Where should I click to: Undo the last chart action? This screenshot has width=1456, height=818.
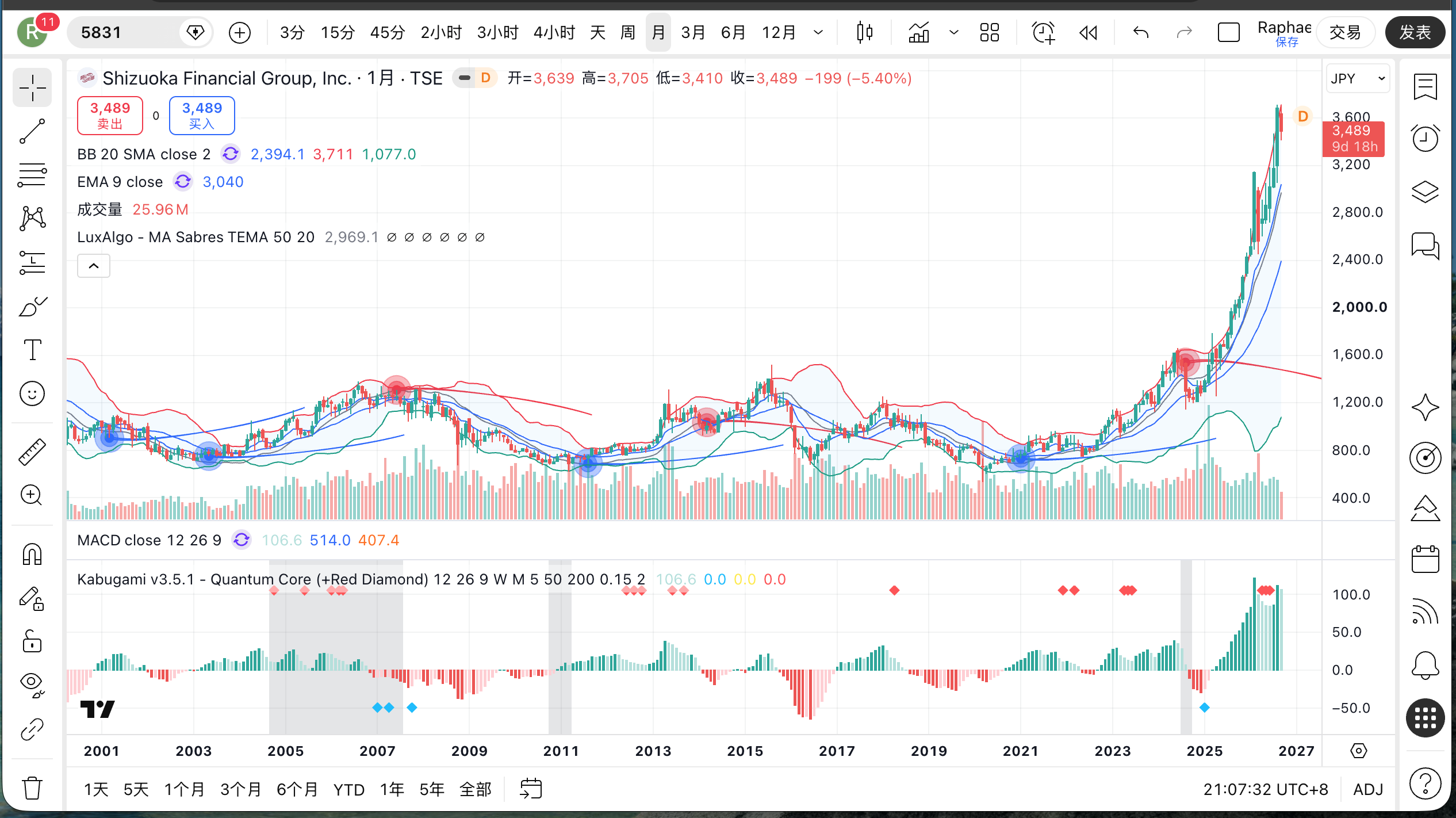[x=1140, y=32]
